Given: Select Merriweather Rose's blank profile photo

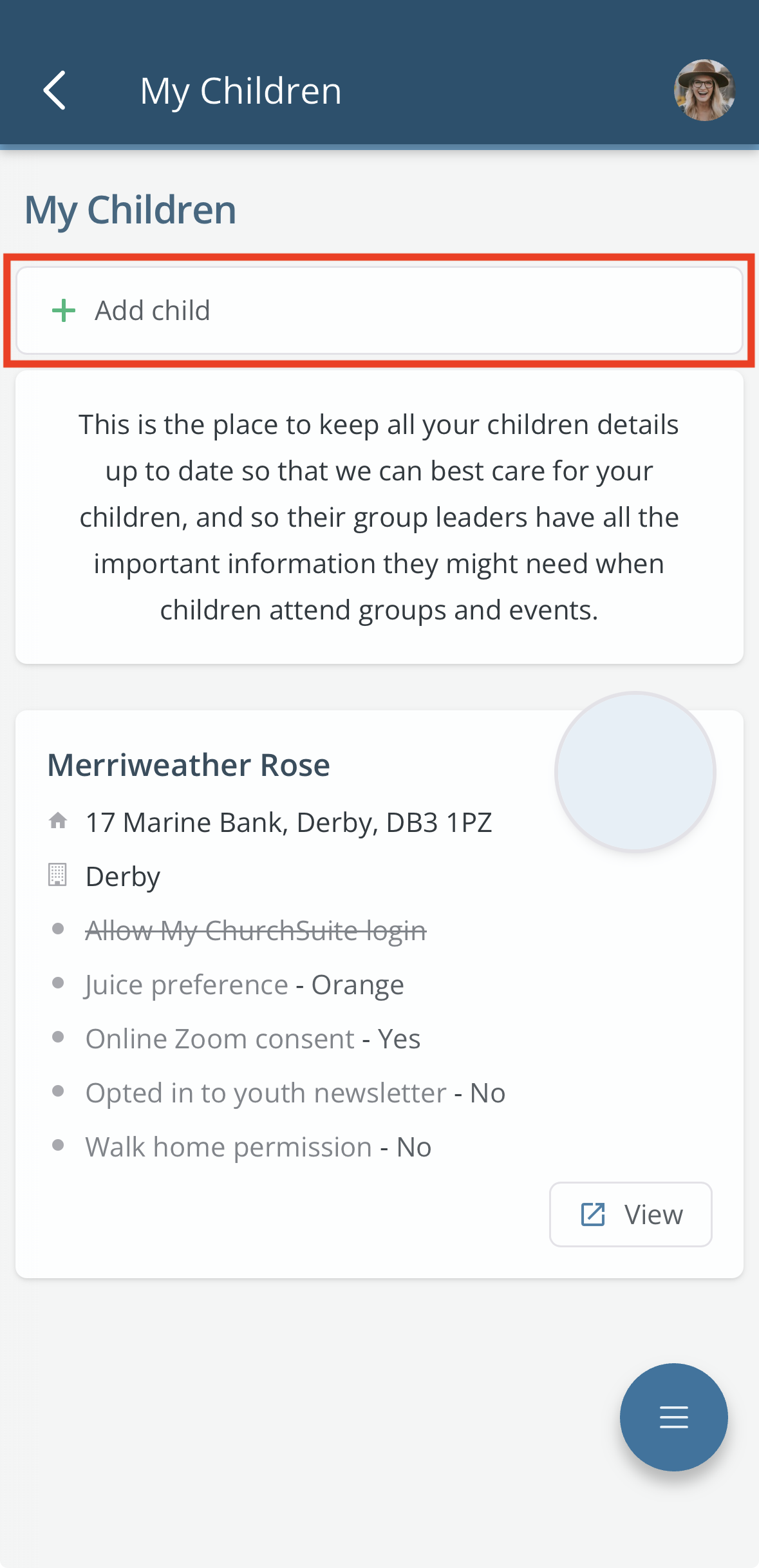Looking at the screenshot, I should [635, 772].
